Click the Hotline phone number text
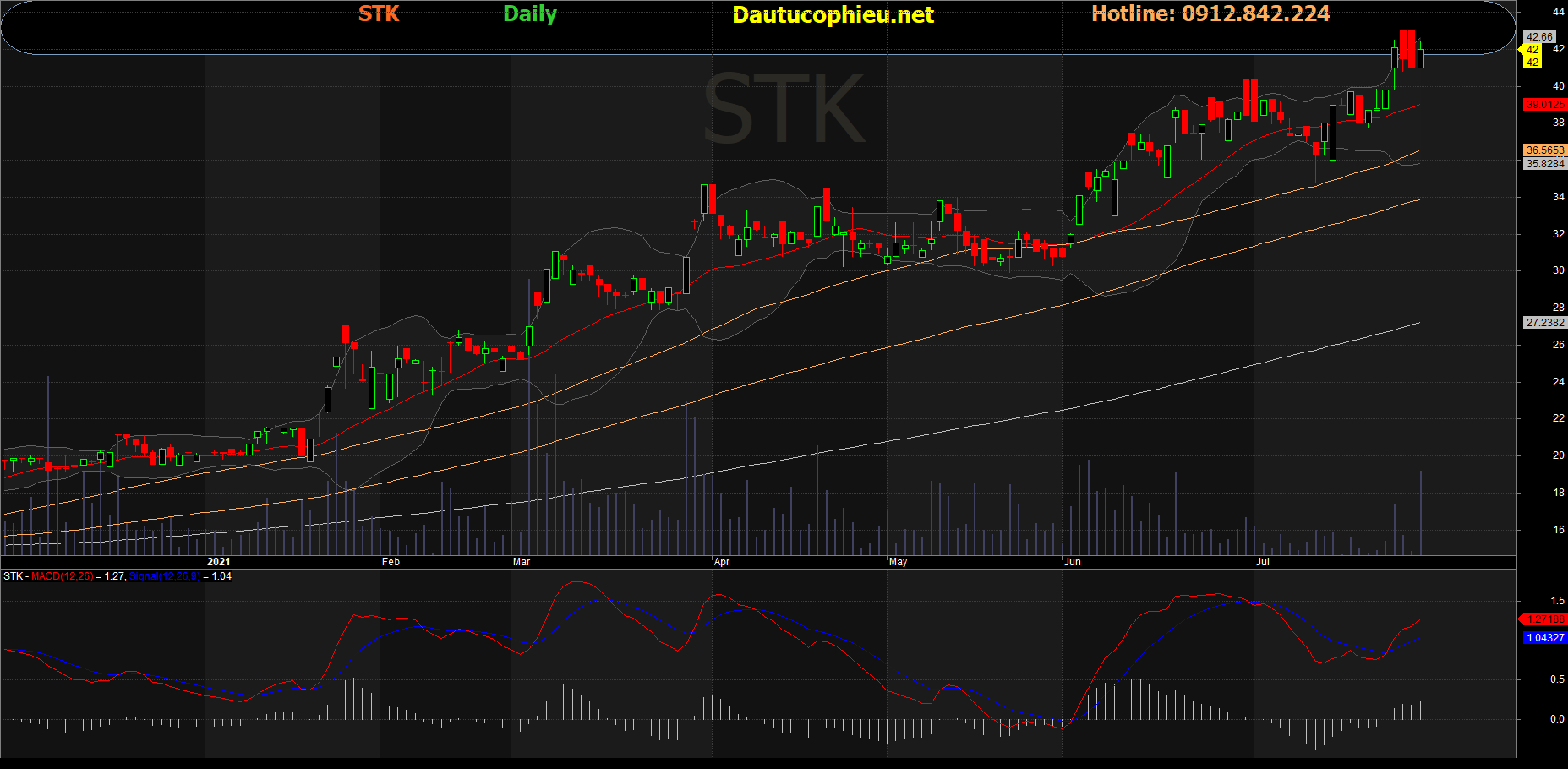1568x769 pixels. point(1210,14)
